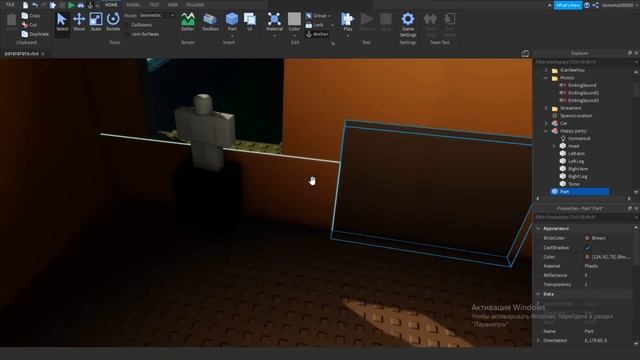
Task: Click the Color property swatch
Action: click(587, 257)
